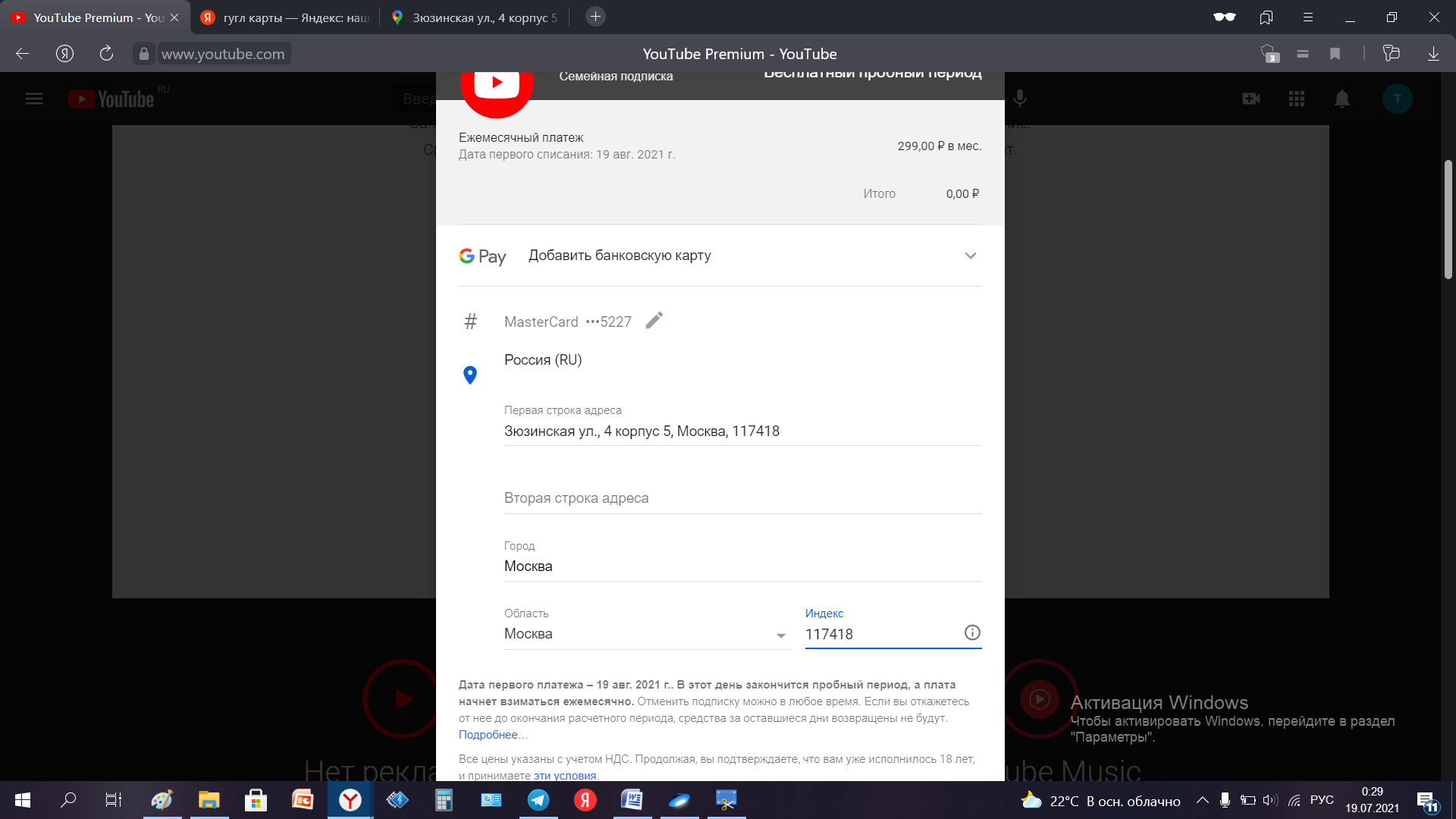This screenshot has height=819, width=1456.
Task: Open YouTube notifications bell
Action: tap(1342, 99)
